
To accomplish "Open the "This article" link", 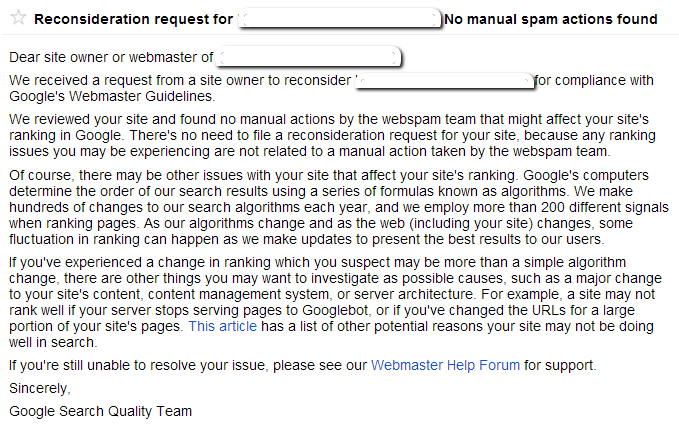I will pyautogui.click(x=221, y=326).
